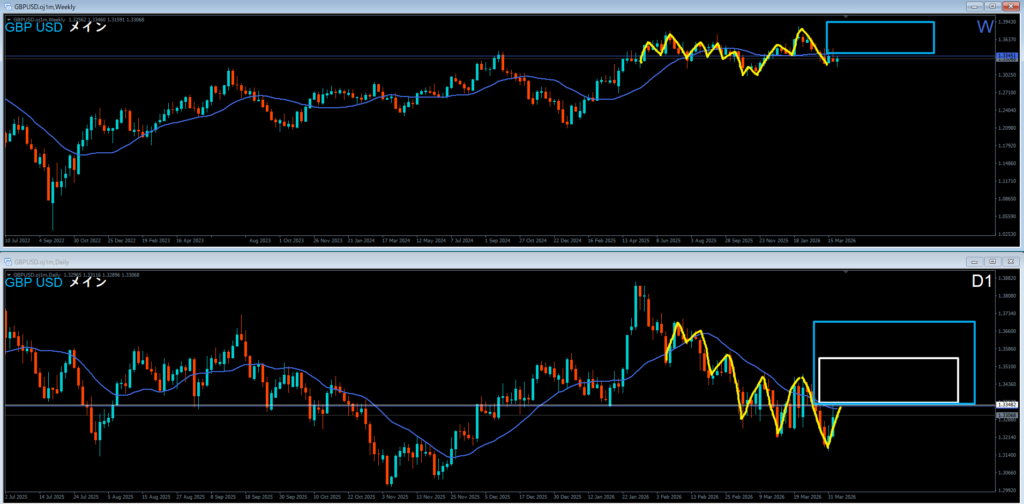Select the white 'D1' timeframe label

(981, 282)
